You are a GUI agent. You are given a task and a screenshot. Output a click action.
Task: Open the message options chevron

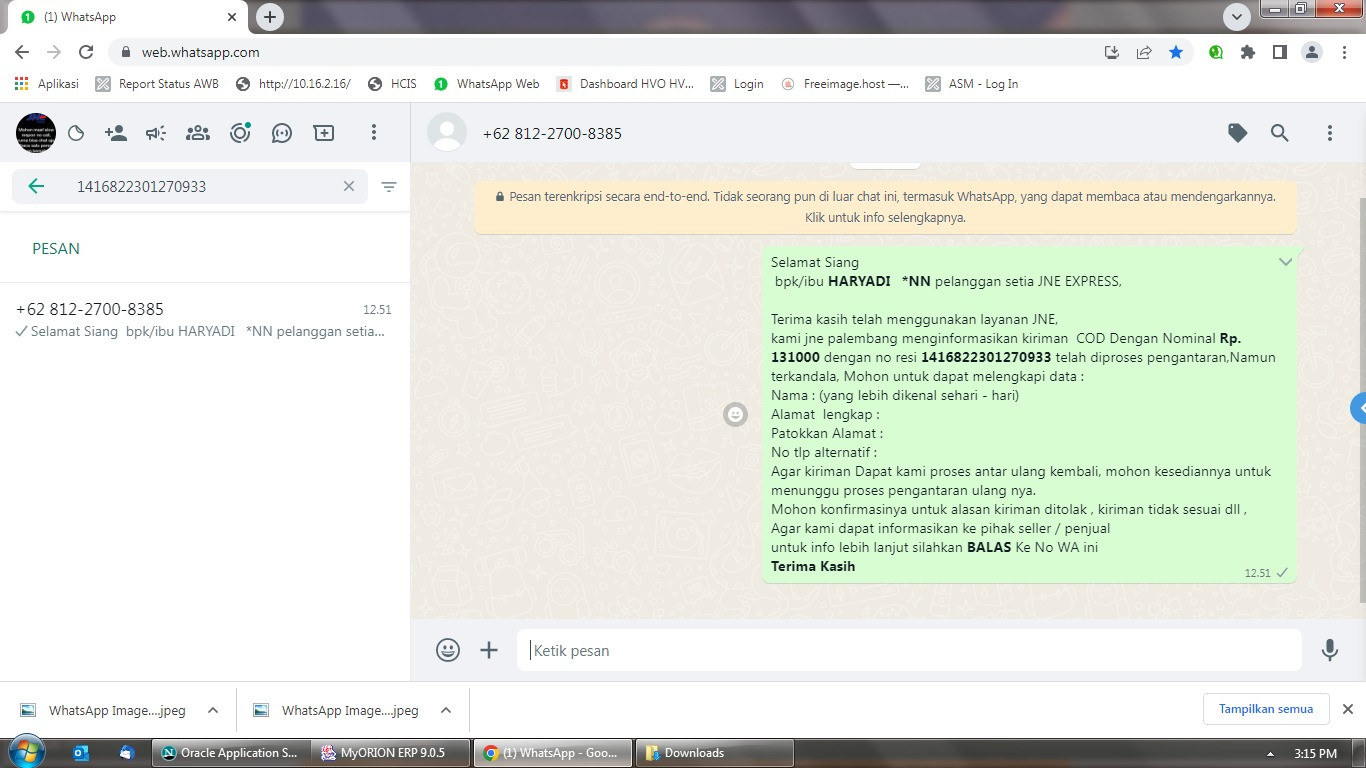1285,262
